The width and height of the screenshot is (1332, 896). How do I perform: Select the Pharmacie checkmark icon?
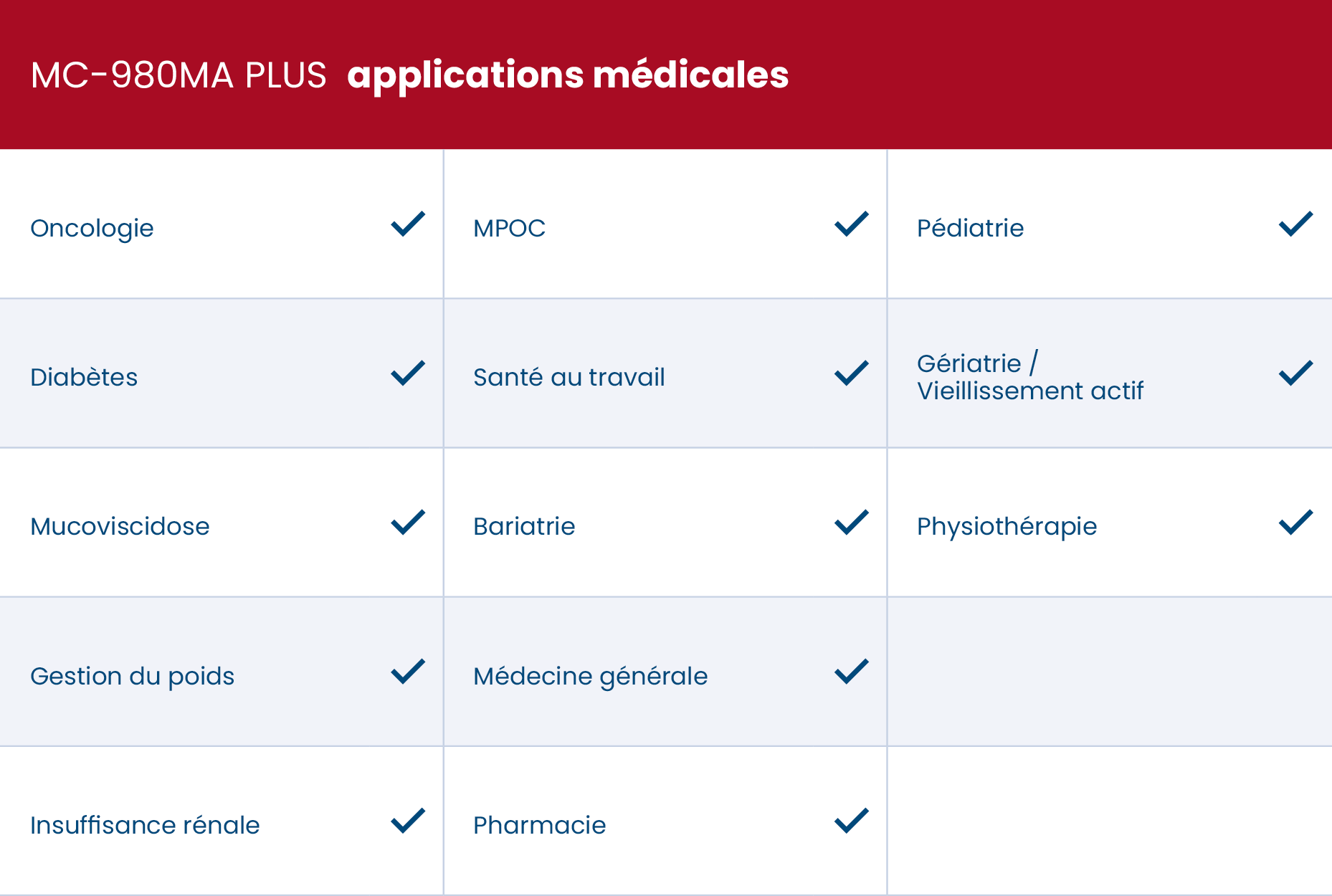[852, 821]
